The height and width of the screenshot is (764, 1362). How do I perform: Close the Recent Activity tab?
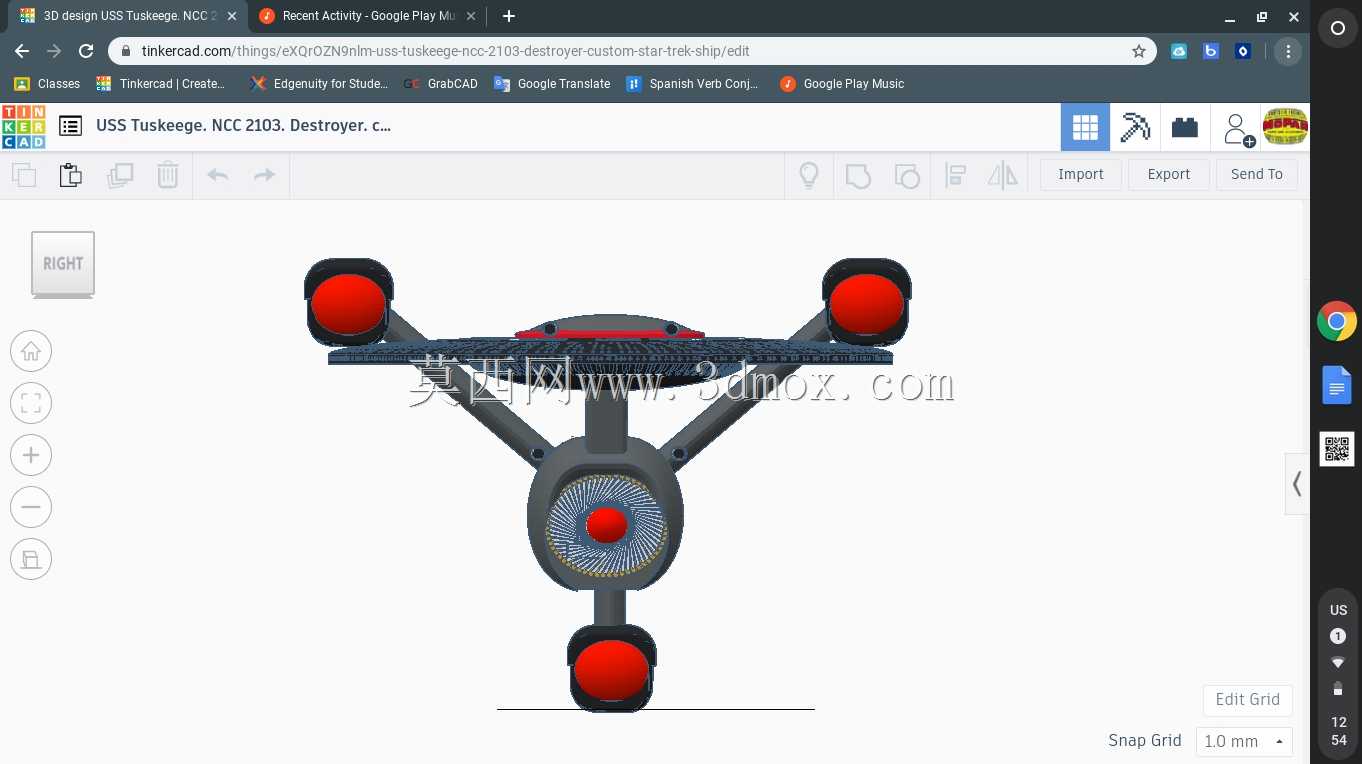point(471,16)
